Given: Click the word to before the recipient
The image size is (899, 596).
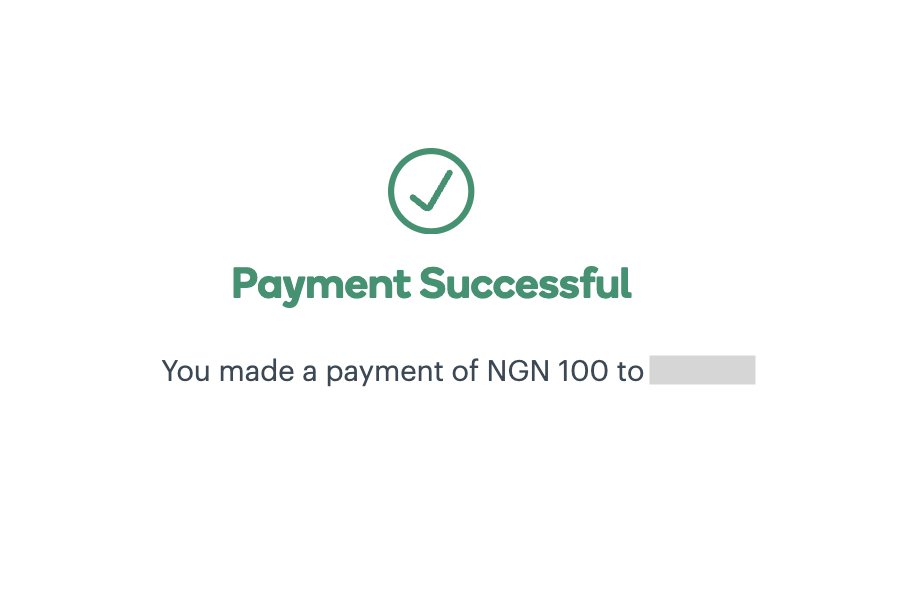Looking at the screenshot, I should (x=630, y=371).
